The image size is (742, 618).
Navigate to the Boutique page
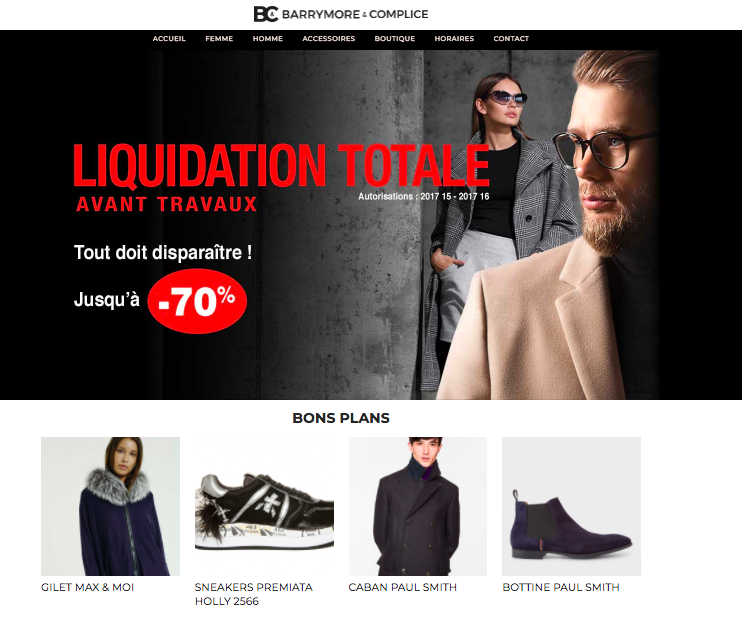(395, 39)
